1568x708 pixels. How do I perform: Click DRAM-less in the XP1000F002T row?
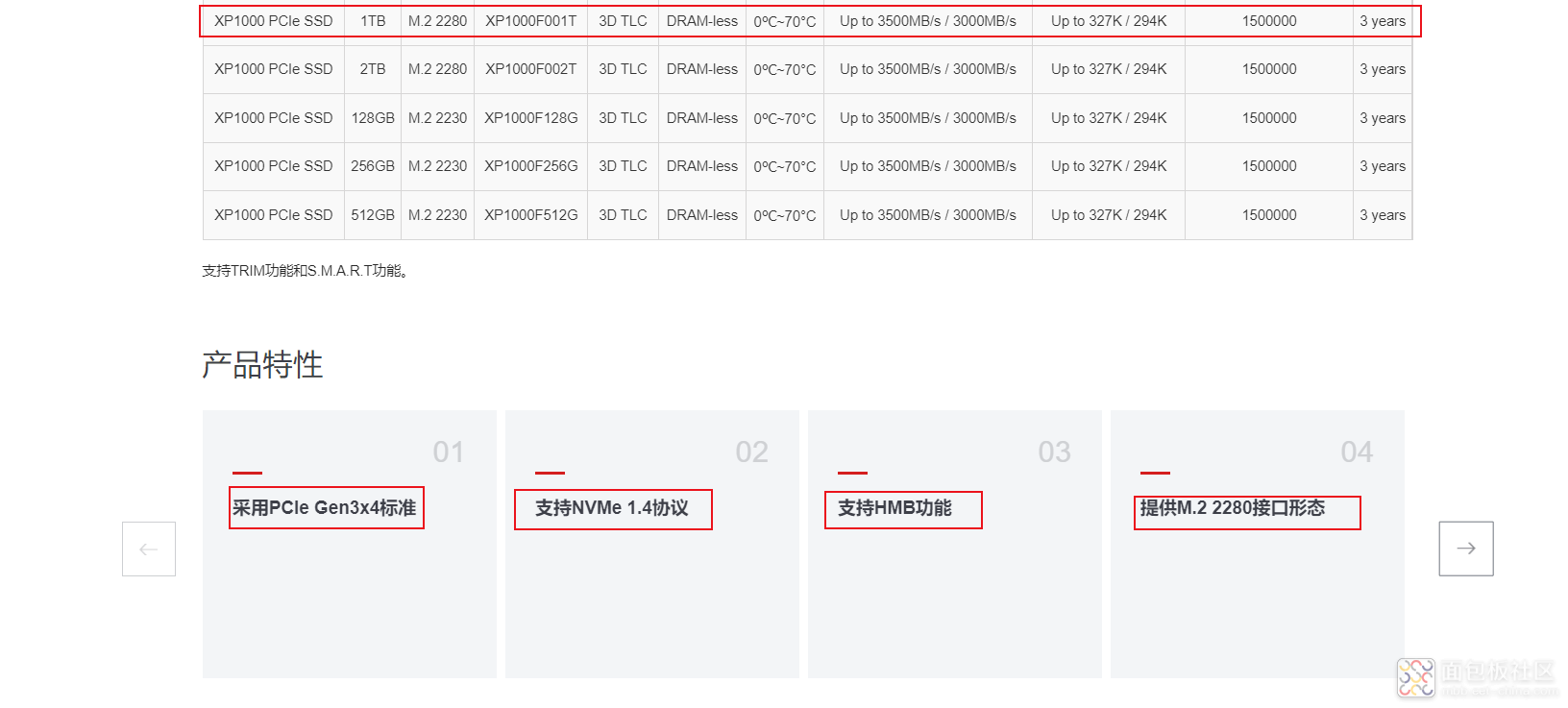702,69
